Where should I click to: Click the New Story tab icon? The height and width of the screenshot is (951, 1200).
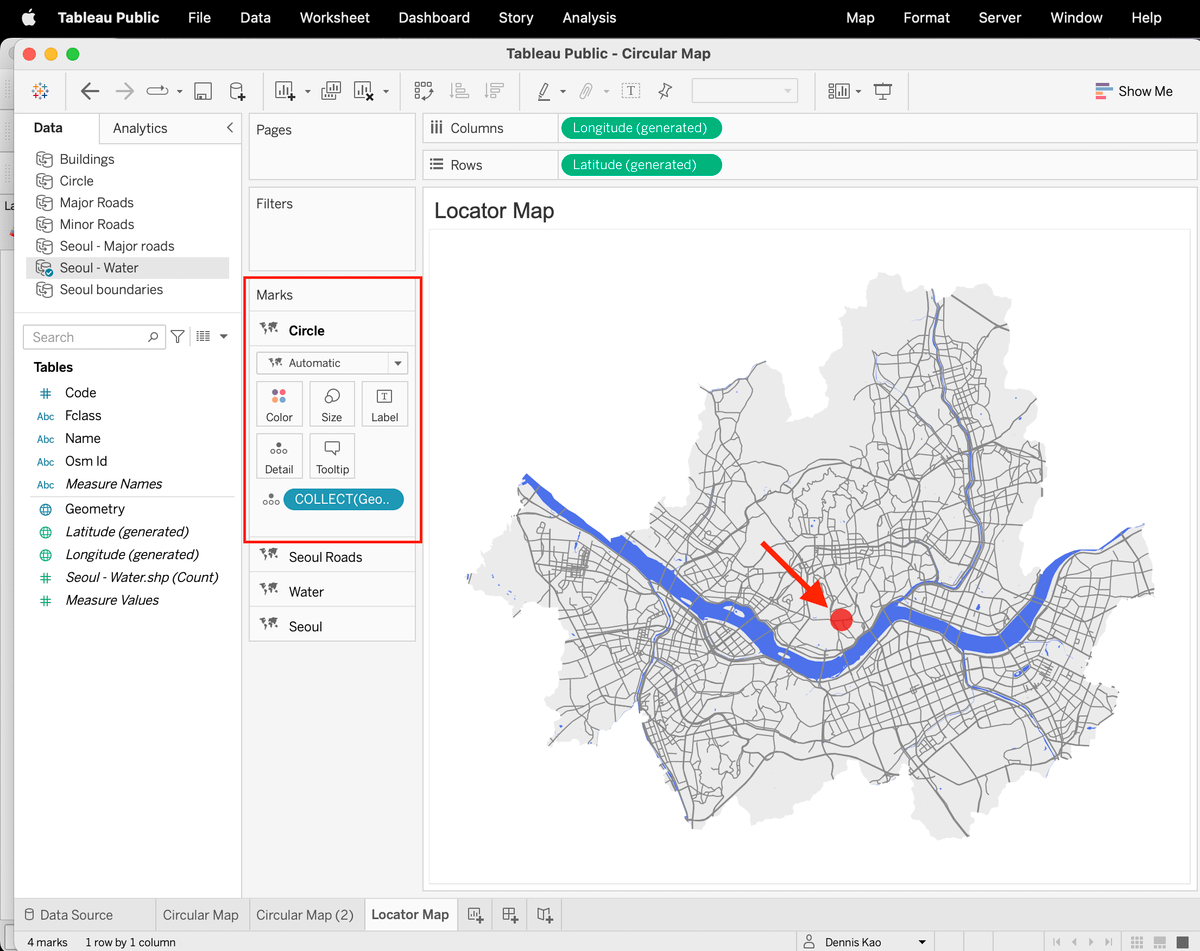(545, 914)
